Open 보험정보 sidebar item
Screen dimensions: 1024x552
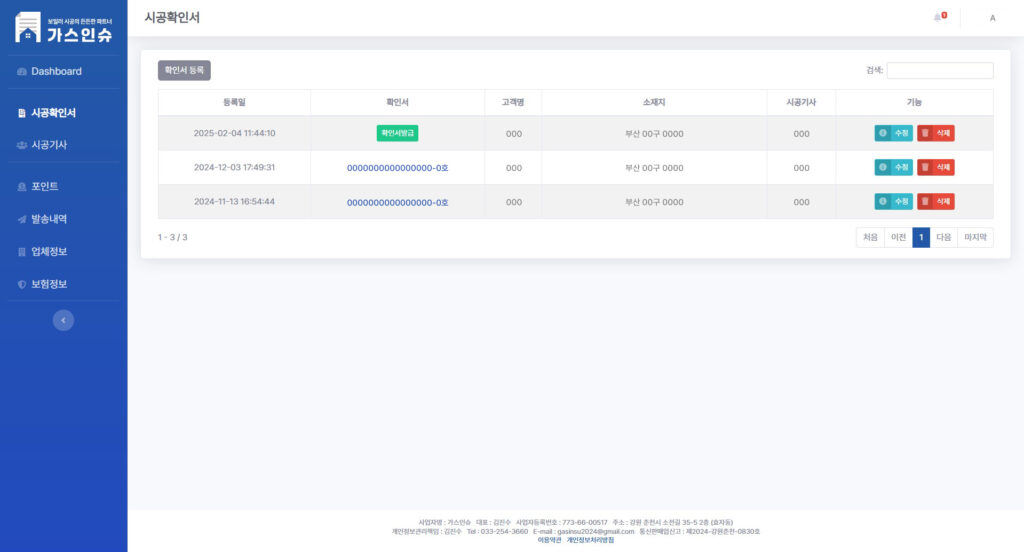(49, 284)
